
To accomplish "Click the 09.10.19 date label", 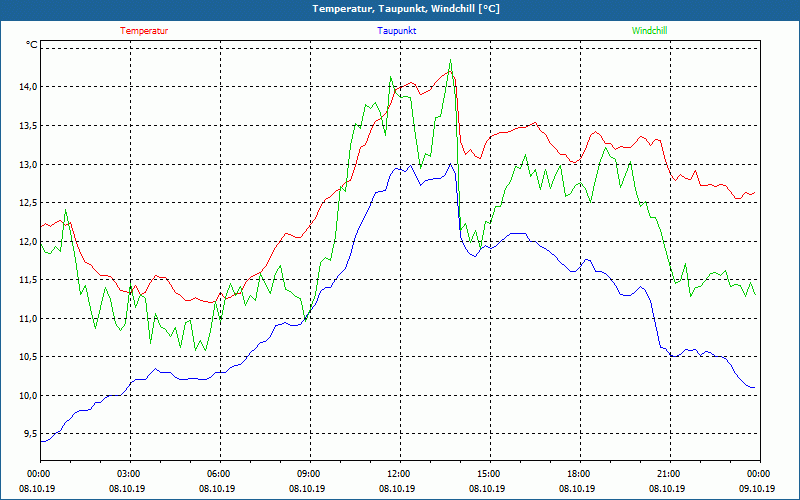I will click(757, 488).
